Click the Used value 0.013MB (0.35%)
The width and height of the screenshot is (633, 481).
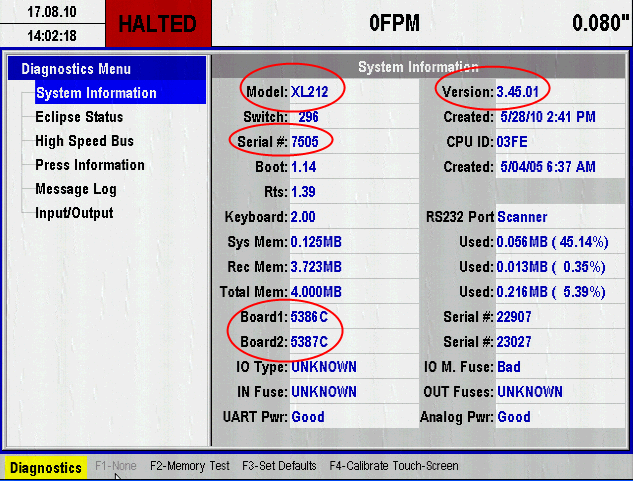[x=551, y=267]
